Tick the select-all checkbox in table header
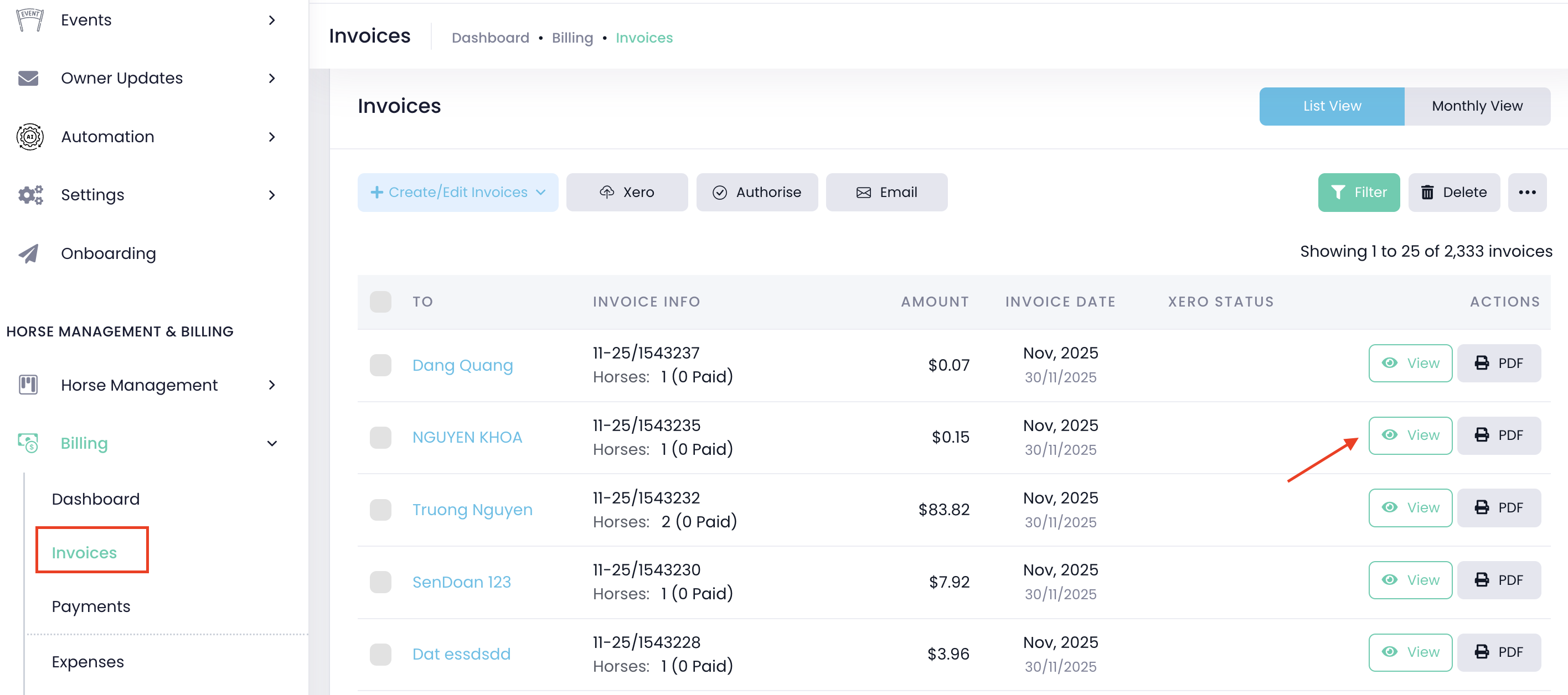 point(380,302)
